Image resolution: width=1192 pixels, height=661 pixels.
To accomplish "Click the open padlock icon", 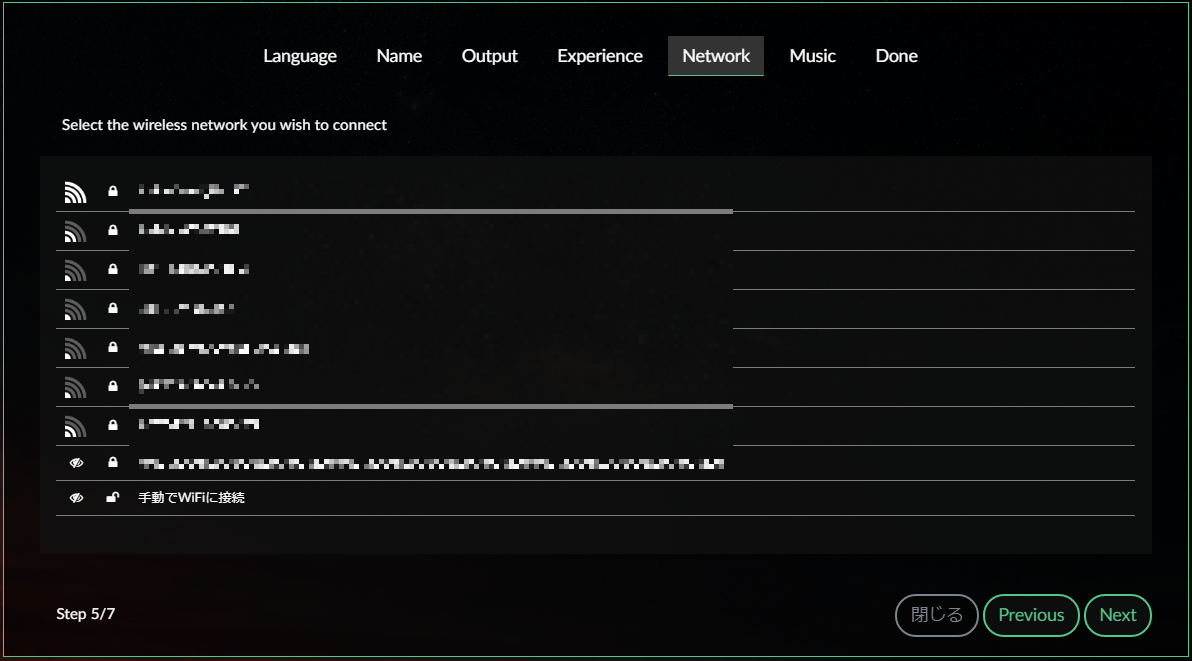I will pos(113,498).
